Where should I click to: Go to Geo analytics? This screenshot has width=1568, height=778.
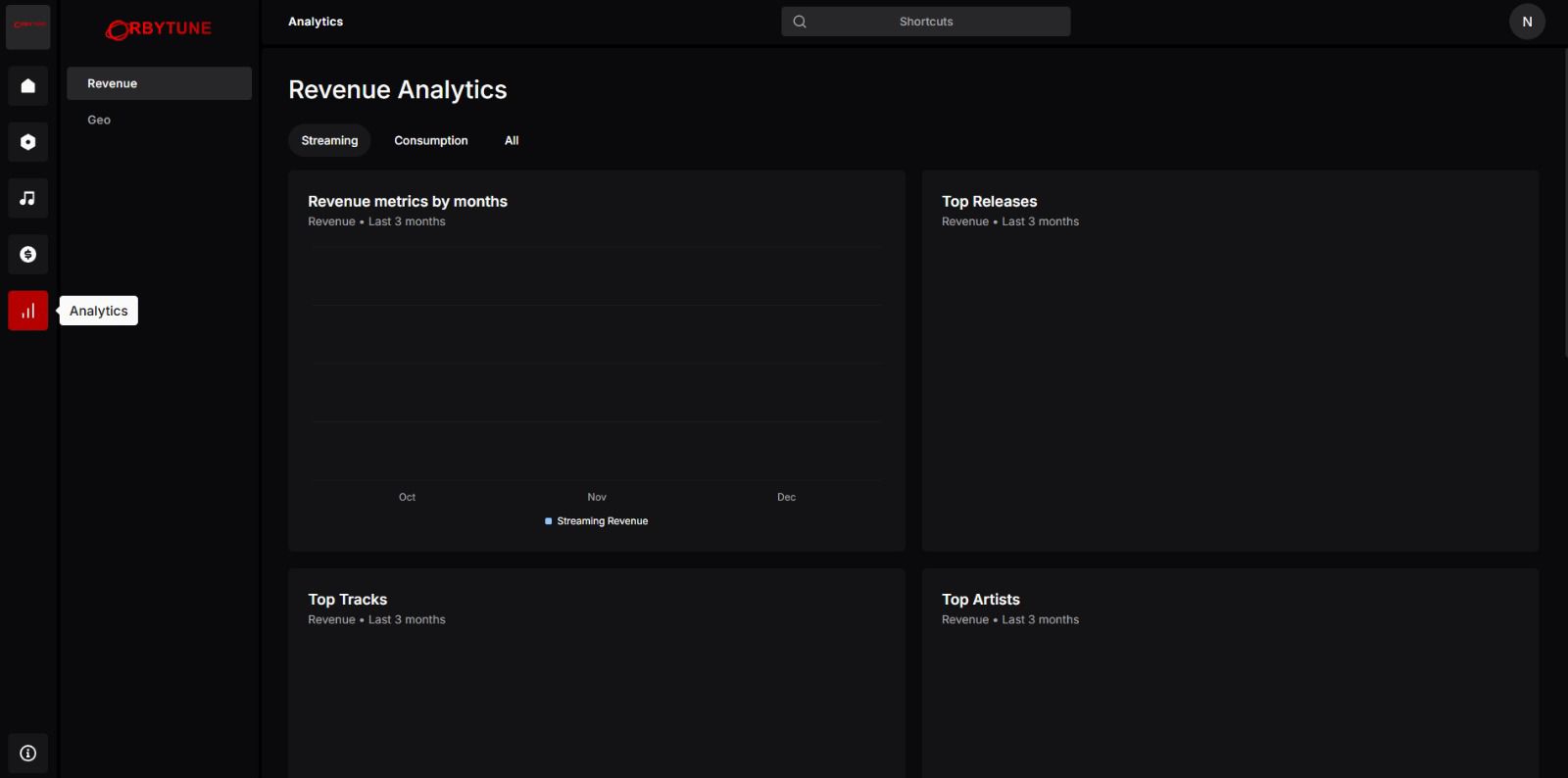[x=99, y=120]
